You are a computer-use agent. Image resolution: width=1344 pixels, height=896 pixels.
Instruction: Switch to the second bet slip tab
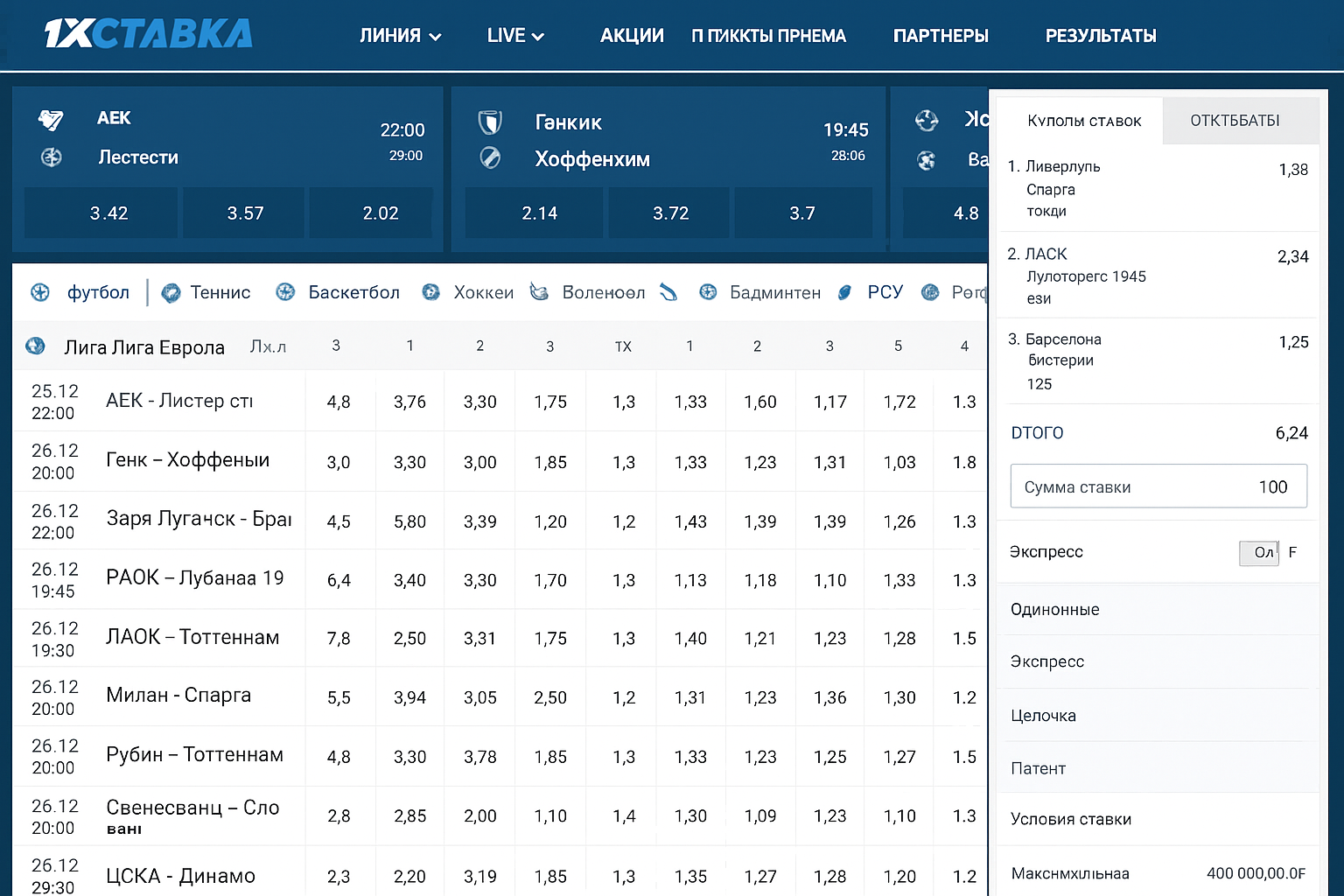tap(1235, 121)
